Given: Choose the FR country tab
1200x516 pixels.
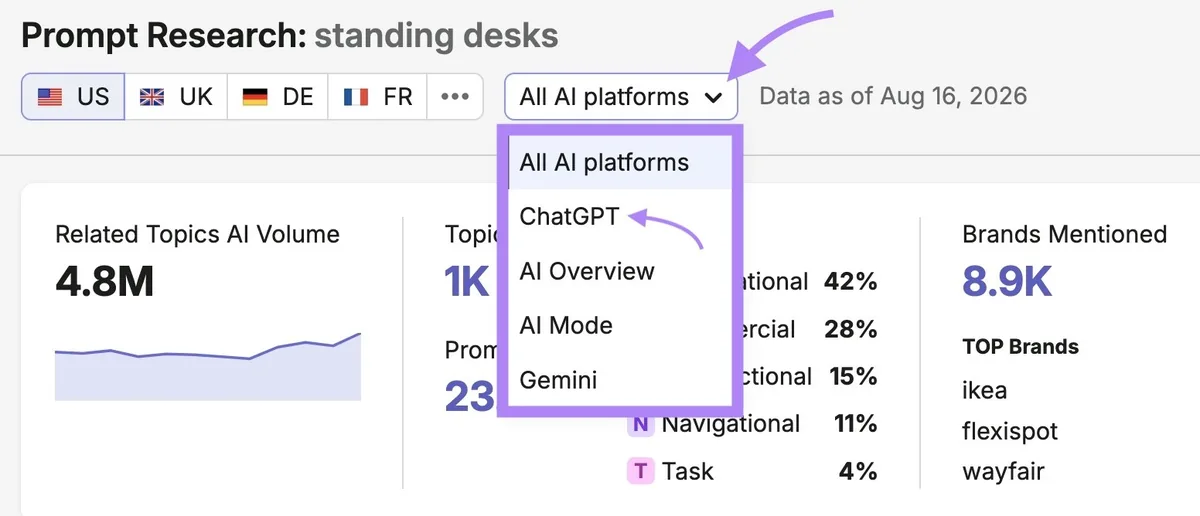Looking at the screenshot, I should point(377,97).
